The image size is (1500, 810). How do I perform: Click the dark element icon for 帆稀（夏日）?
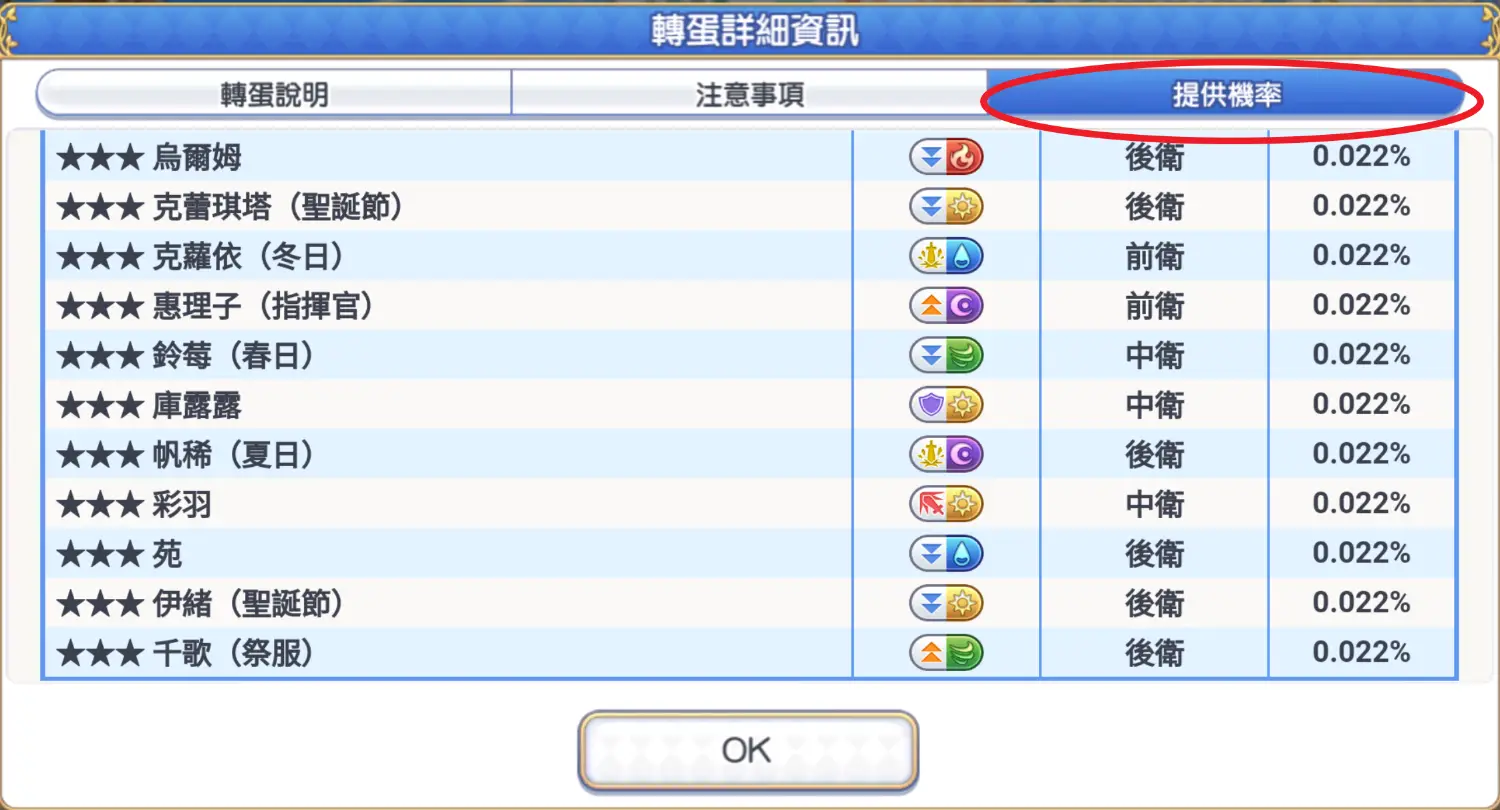point(965,455)
